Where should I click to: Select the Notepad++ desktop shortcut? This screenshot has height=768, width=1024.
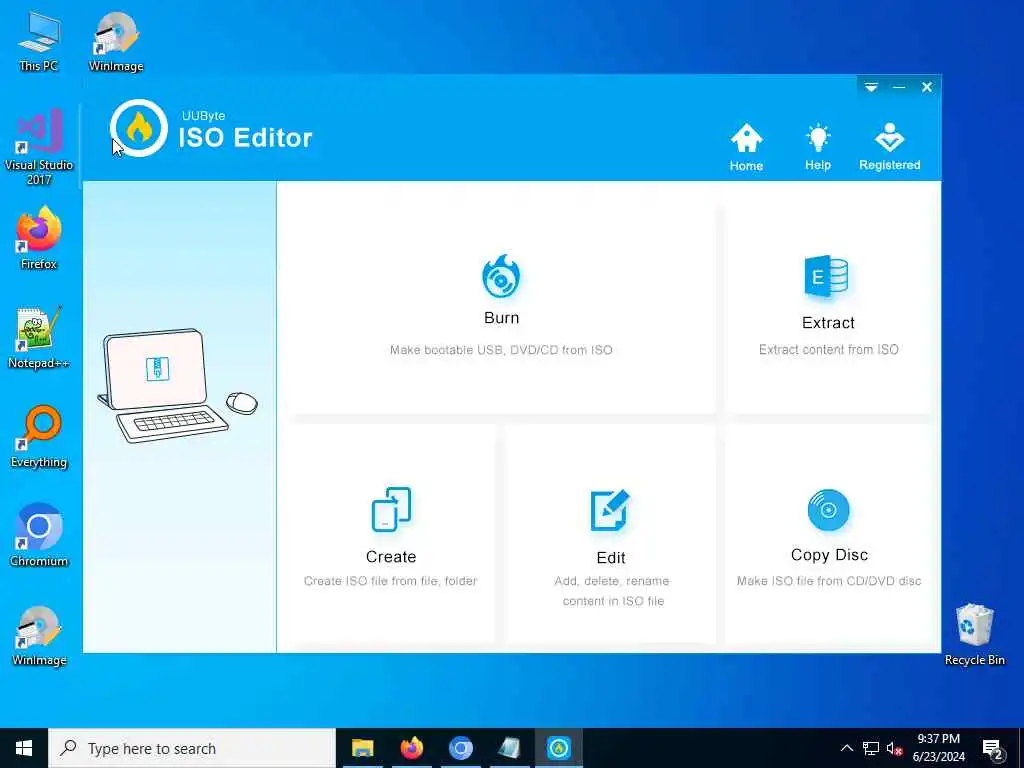tap(39, 338)
